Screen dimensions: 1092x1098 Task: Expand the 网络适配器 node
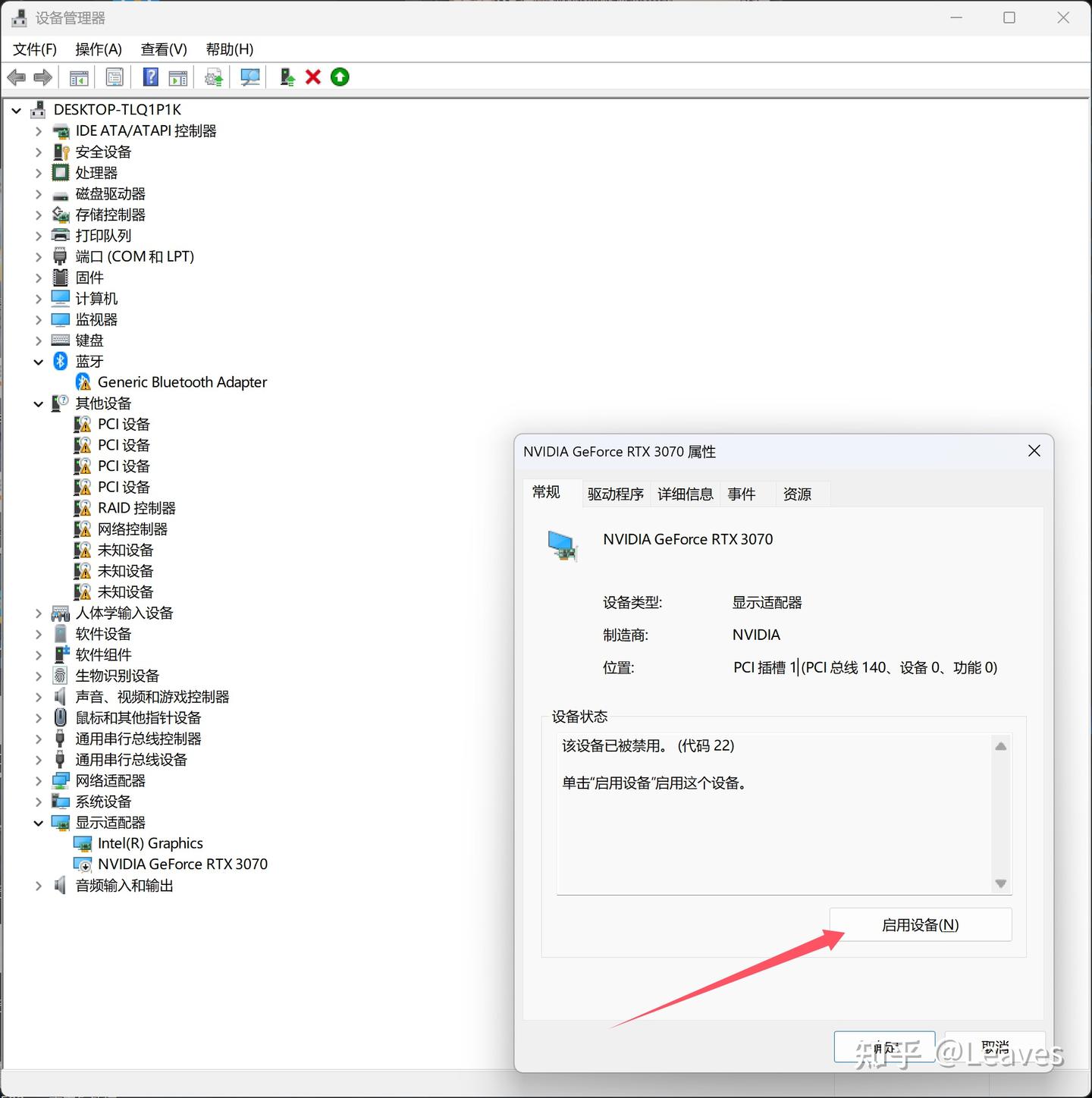pyautogui.click(x=39, y=780)
